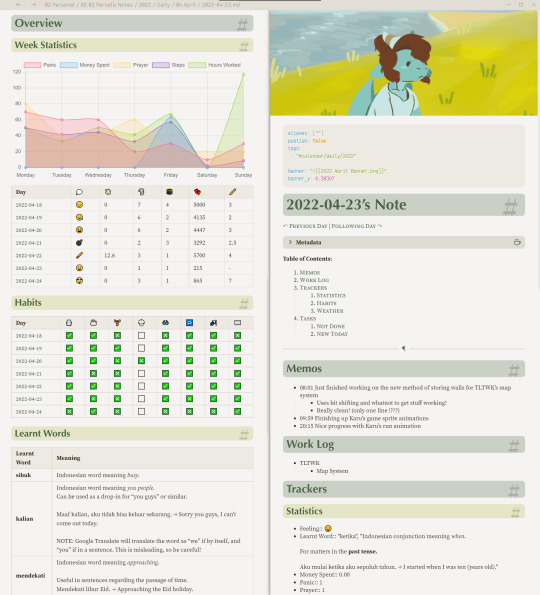Screen dimensions: 540x595
Task: Jump to Not Done in table of contents
Action: point(331,326)
